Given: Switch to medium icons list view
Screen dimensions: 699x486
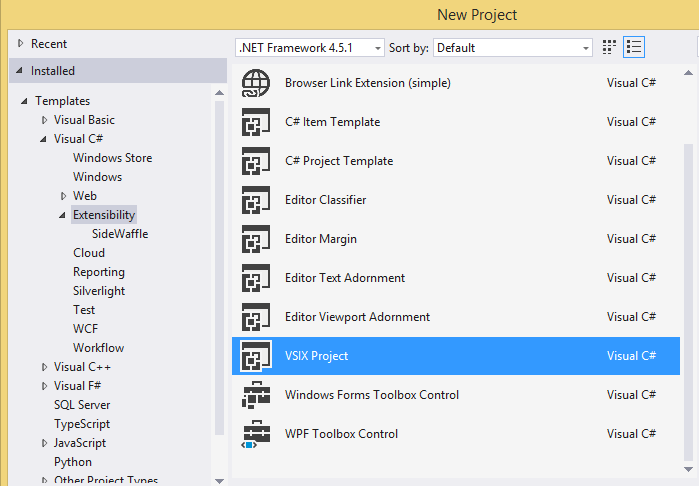Looking at the screenshot, I should coord(633,47).
